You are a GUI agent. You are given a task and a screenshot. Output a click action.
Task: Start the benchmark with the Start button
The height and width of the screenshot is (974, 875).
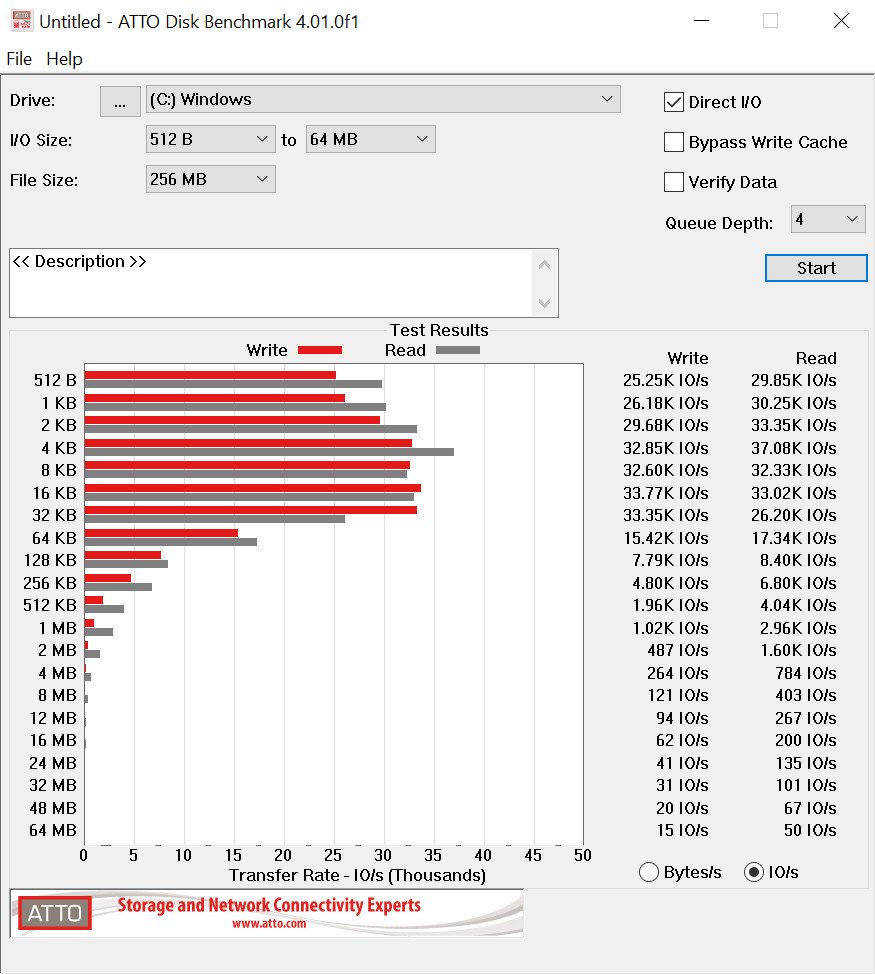pos(816,268)
